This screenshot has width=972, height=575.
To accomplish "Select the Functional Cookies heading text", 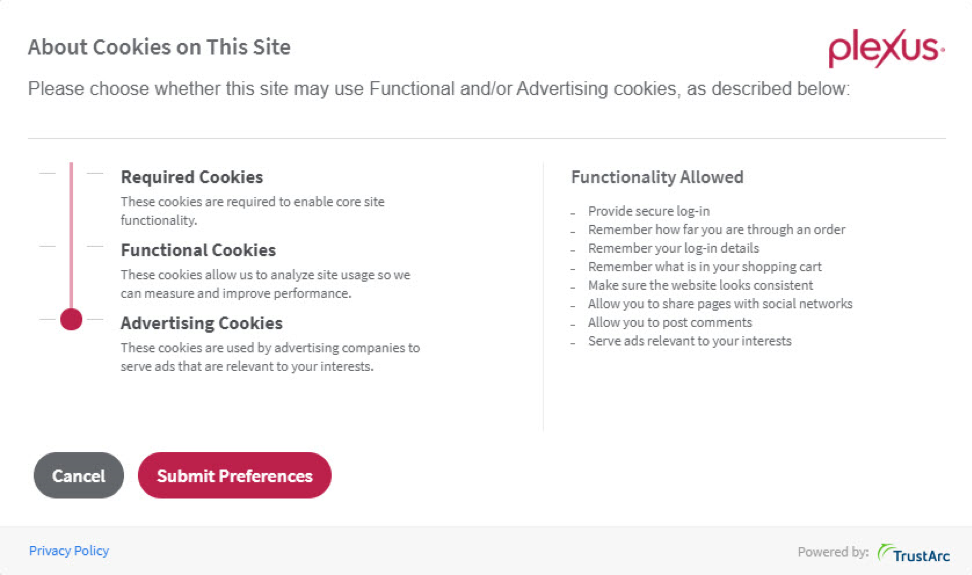I will (x=198, y=250).
